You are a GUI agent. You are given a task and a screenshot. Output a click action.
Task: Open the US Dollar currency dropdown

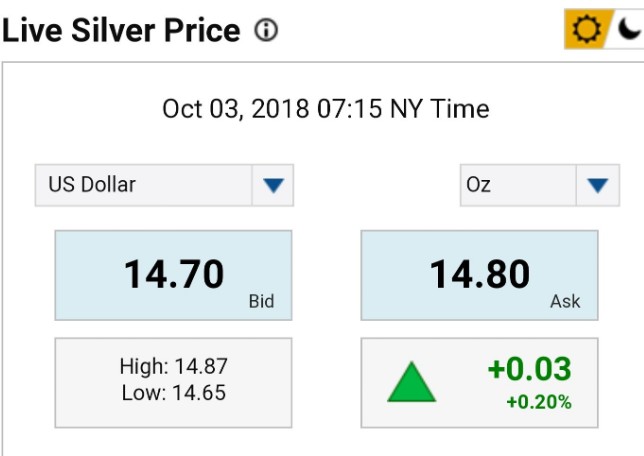164,185
